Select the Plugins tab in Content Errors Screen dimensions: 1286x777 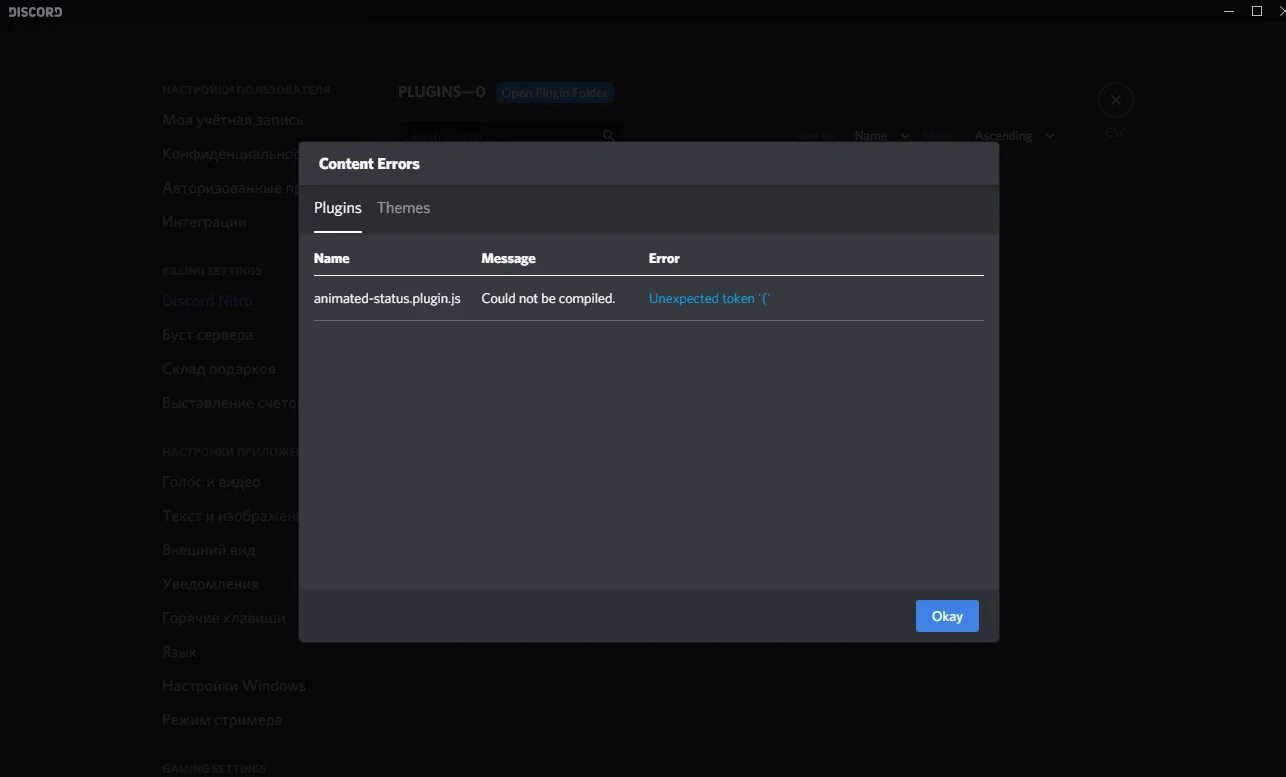338,208
